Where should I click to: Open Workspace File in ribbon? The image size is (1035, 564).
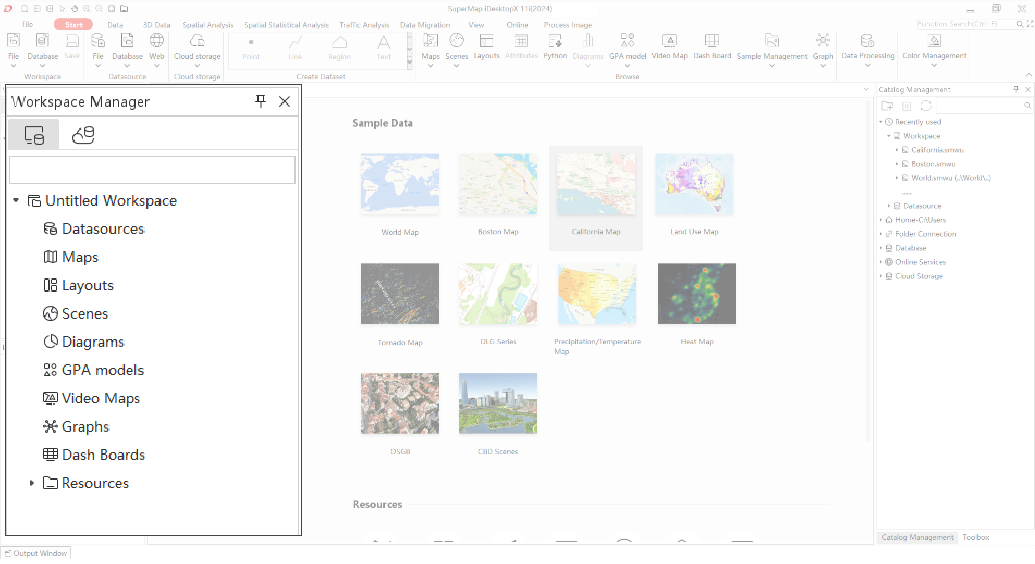[x=13, y=48]
